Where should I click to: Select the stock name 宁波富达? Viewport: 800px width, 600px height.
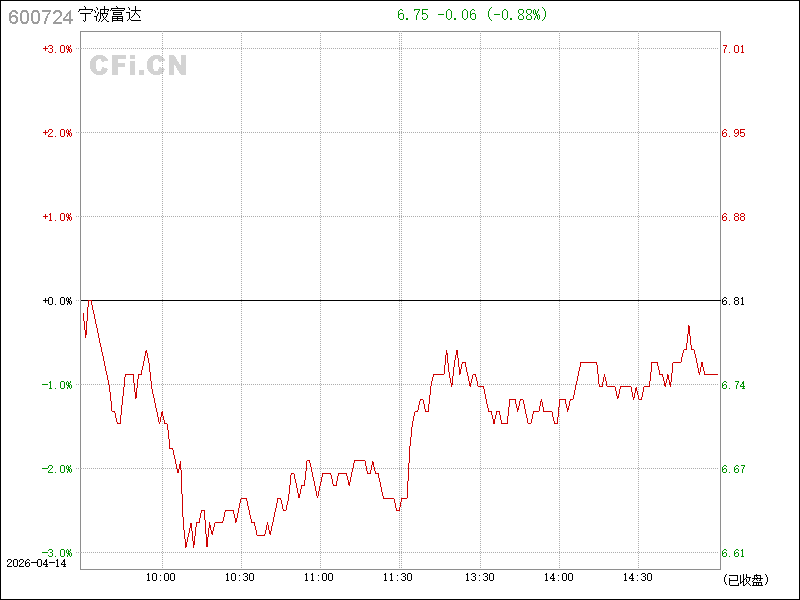click(110, 17)
